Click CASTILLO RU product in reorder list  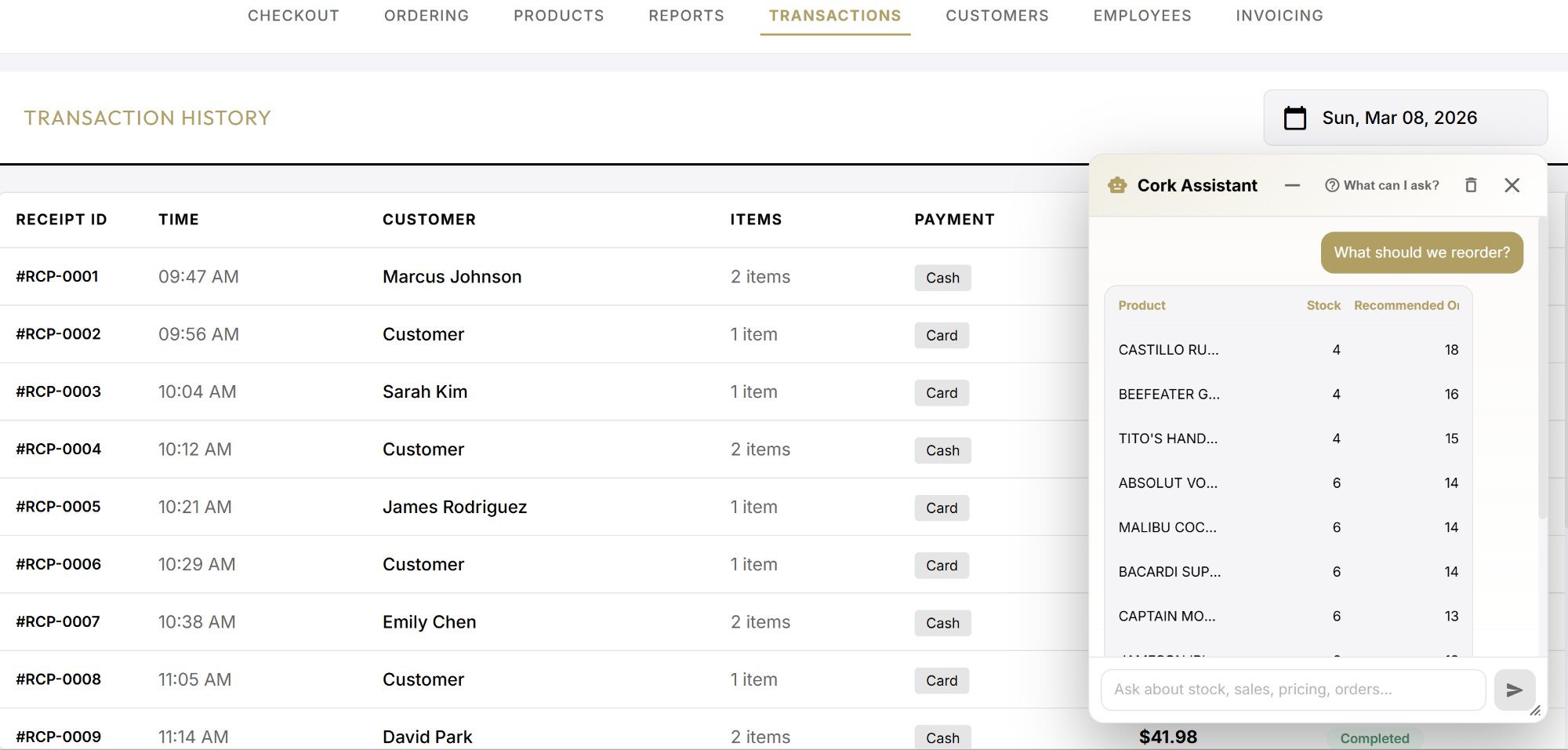tap(1168, 350)
